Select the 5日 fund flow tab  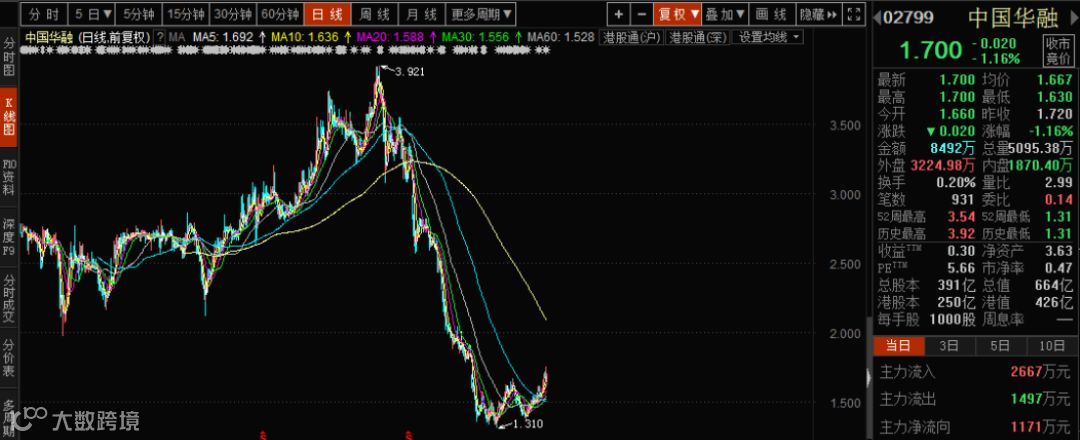tap(1000, 346)
